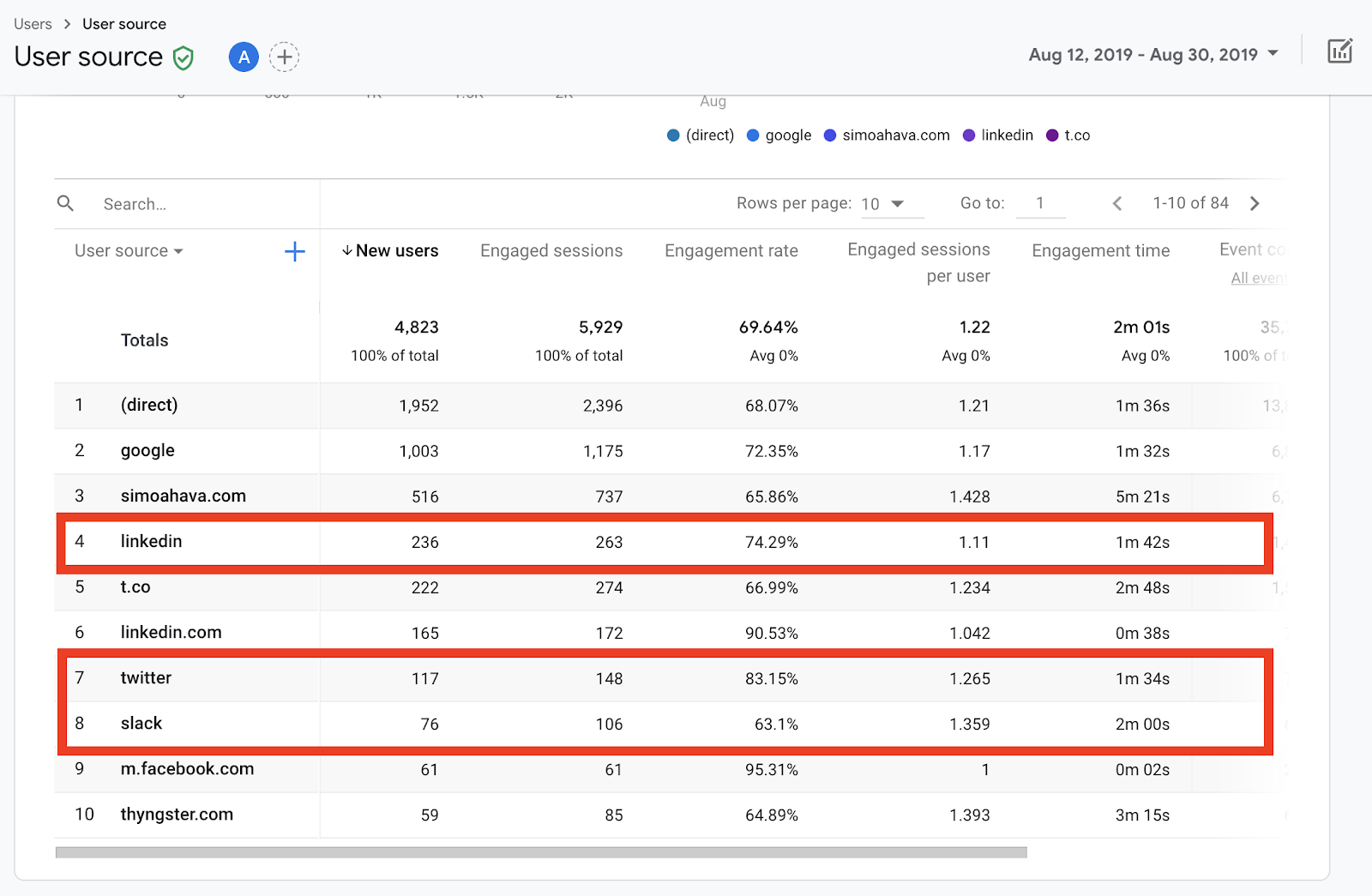Open the customize report icon
Viewport: 1372px width, 896px height.
click(1339, 51)
